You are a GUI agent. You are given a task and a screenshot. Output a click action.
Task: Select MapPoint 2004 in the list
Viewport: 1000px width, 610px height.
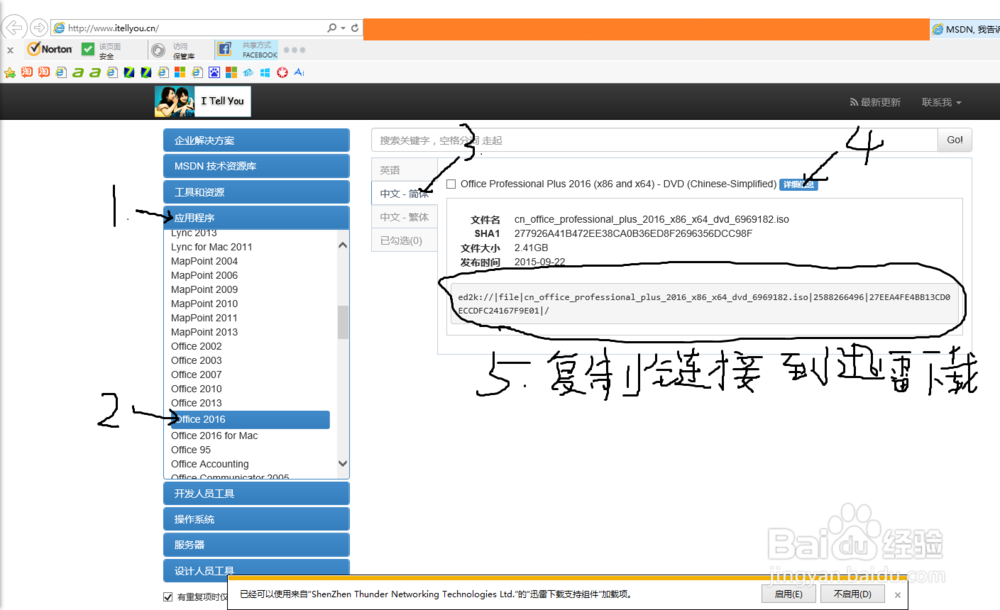204,261
